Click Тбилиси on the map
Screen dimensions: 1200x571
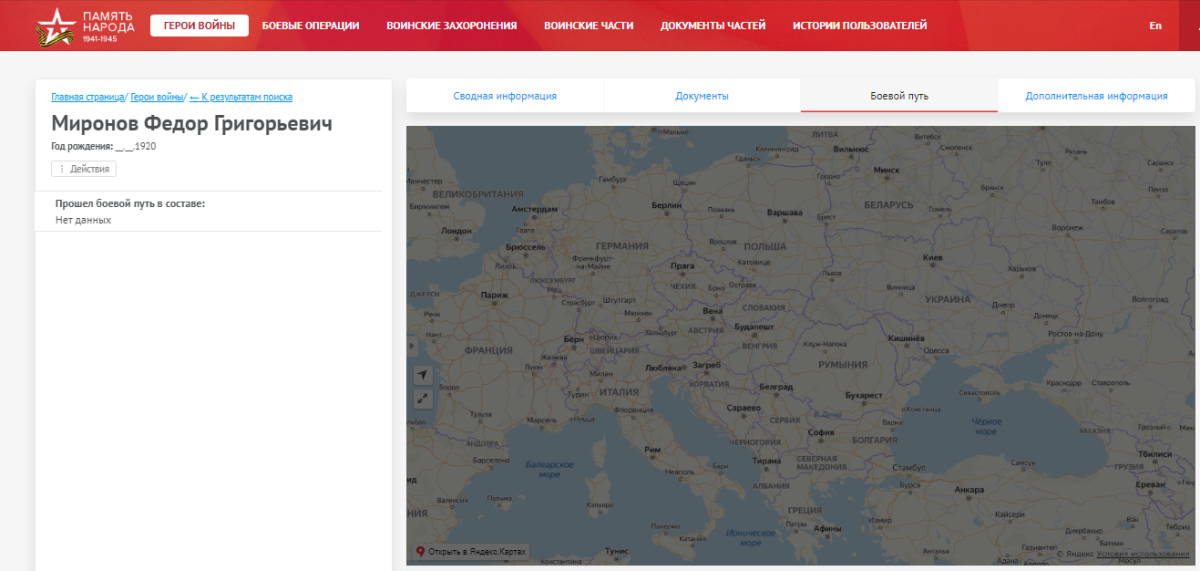pos(1154,455)
